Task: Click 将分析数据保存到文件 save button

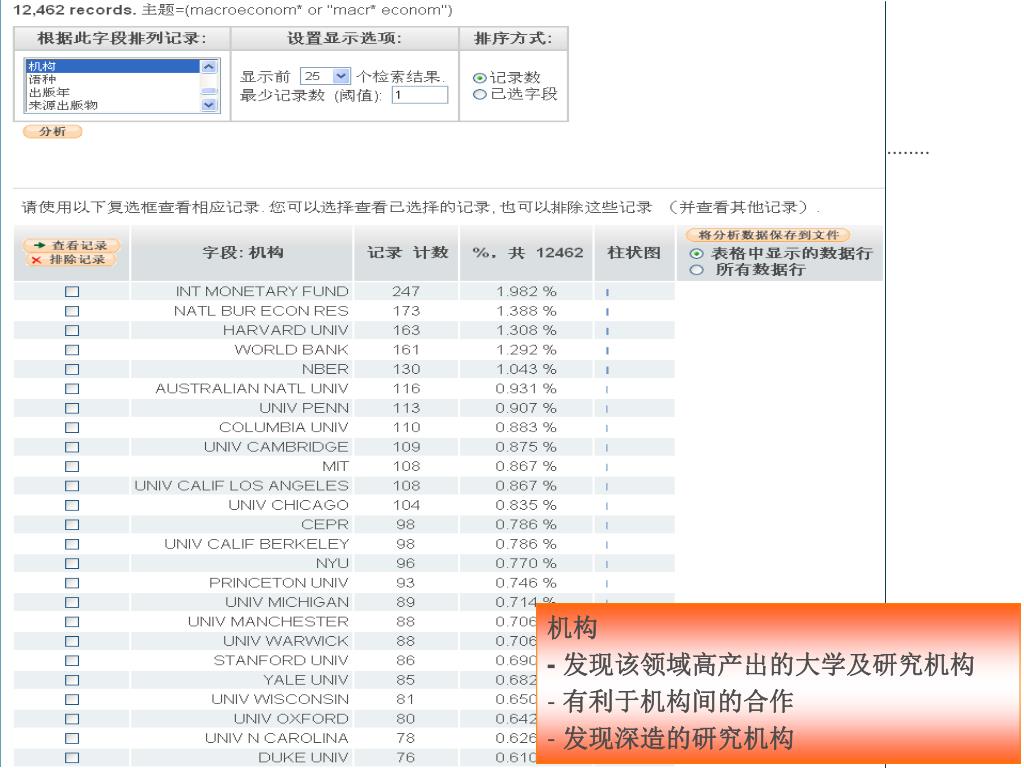Action: click(768, 234)
